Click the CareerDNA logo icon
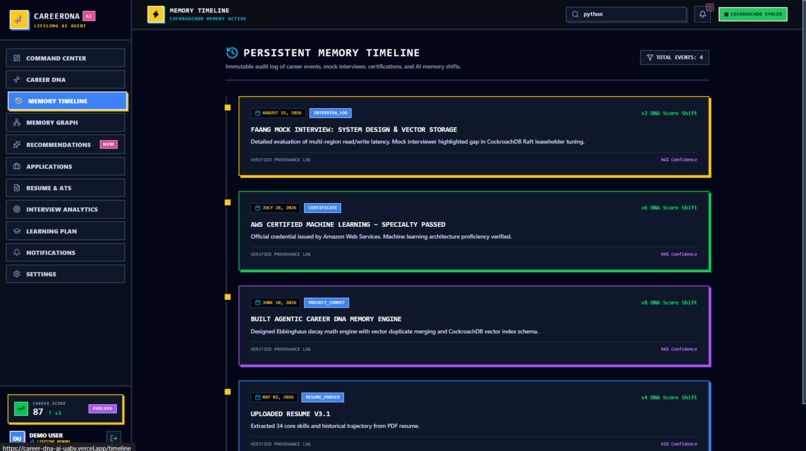This screenshot has width=806, height=451. (19, 20)
